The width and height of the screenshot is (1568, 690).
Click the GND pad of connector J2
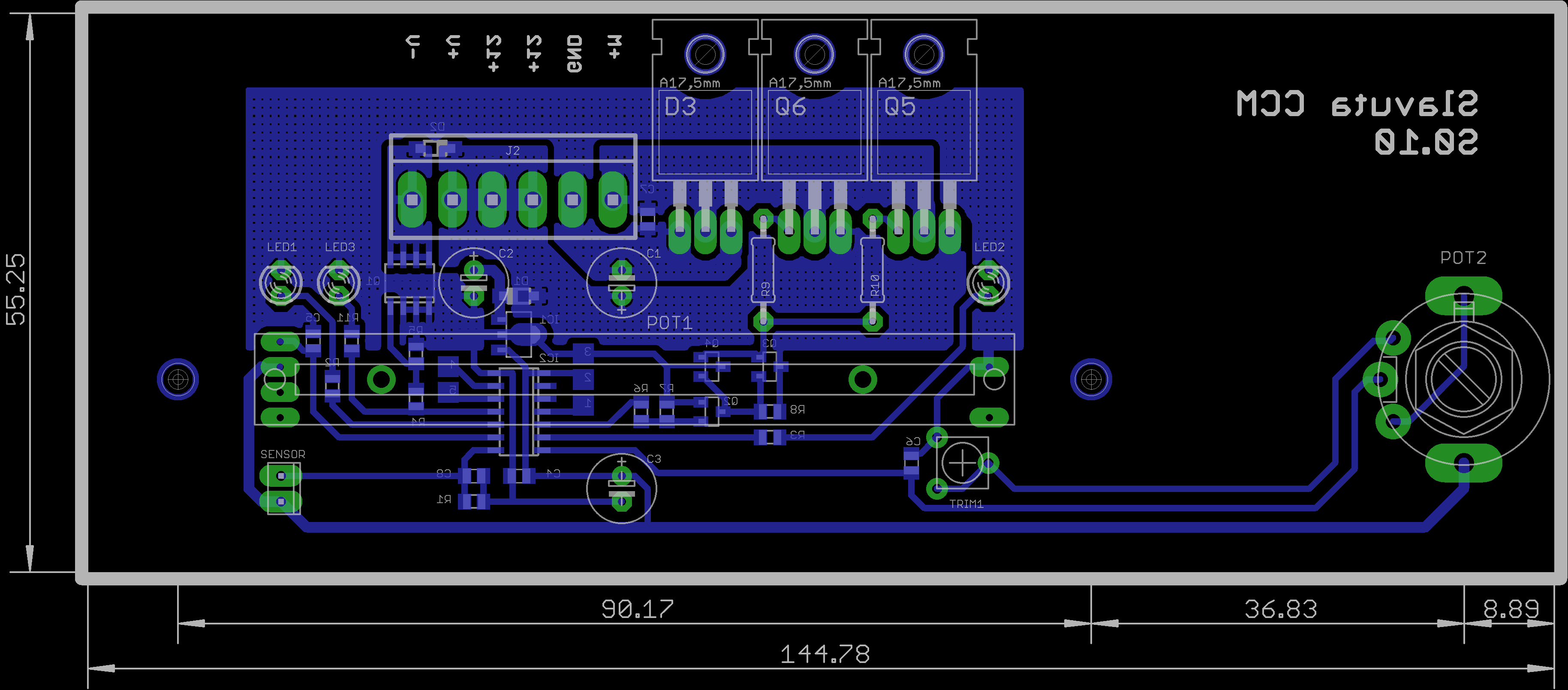[x=572, y=200]
